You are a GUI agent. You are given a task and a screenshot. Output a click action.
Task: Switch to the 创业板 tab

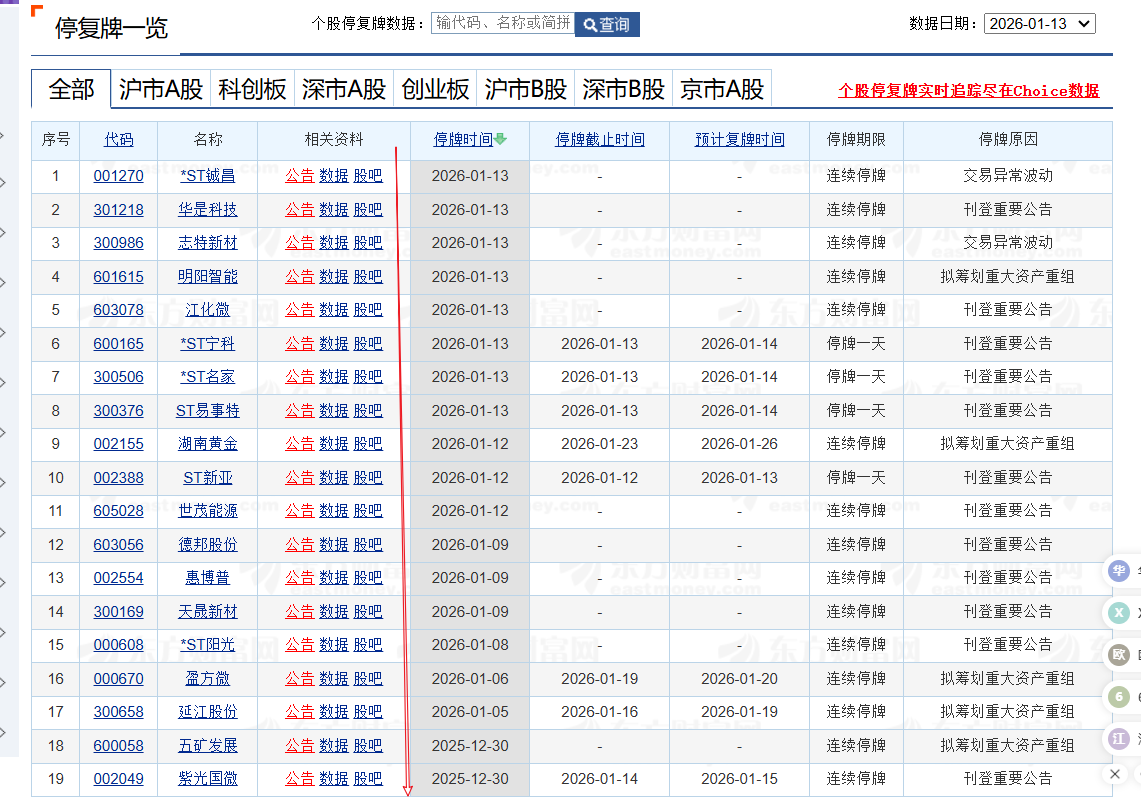(x=434, y=88)
